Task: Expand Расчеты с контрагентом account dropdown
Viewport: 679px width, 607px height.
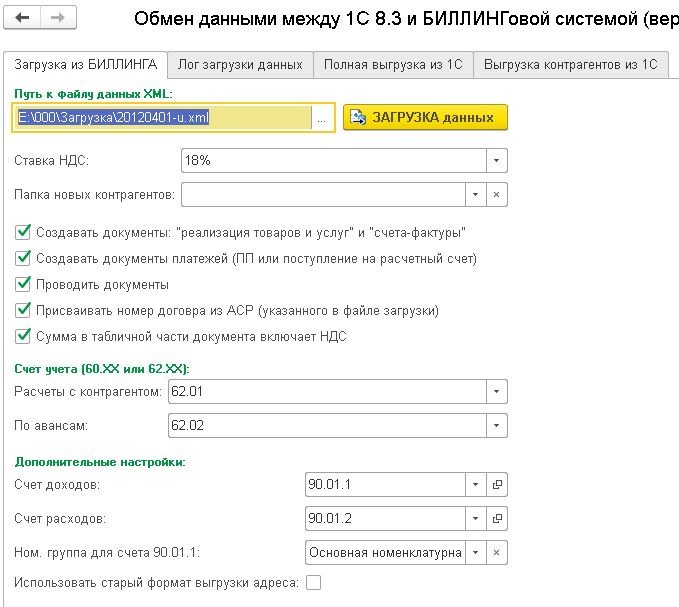Action: [497, 392]
